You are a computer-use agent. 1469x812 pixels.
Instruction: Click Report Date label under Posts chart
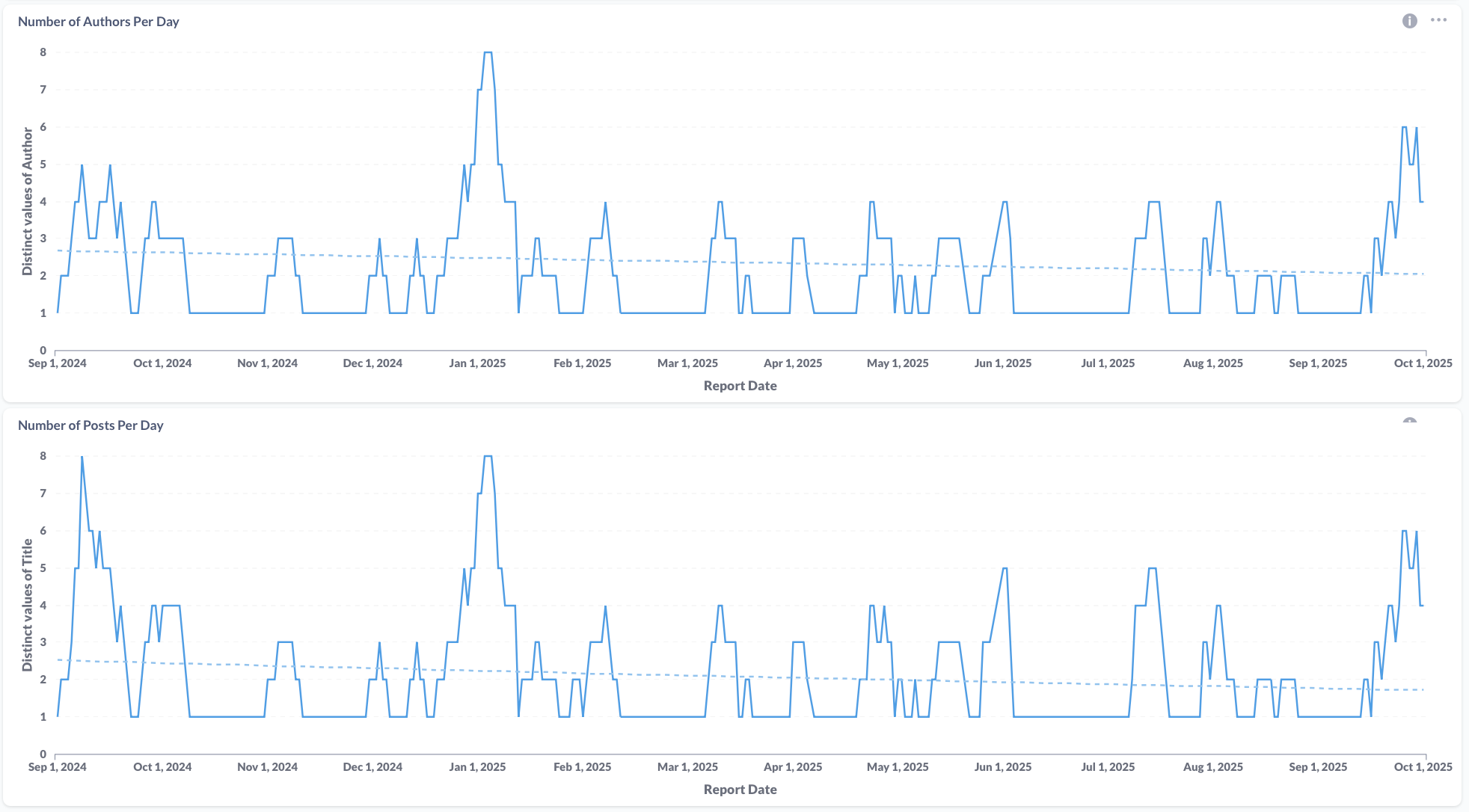point(740,790)
